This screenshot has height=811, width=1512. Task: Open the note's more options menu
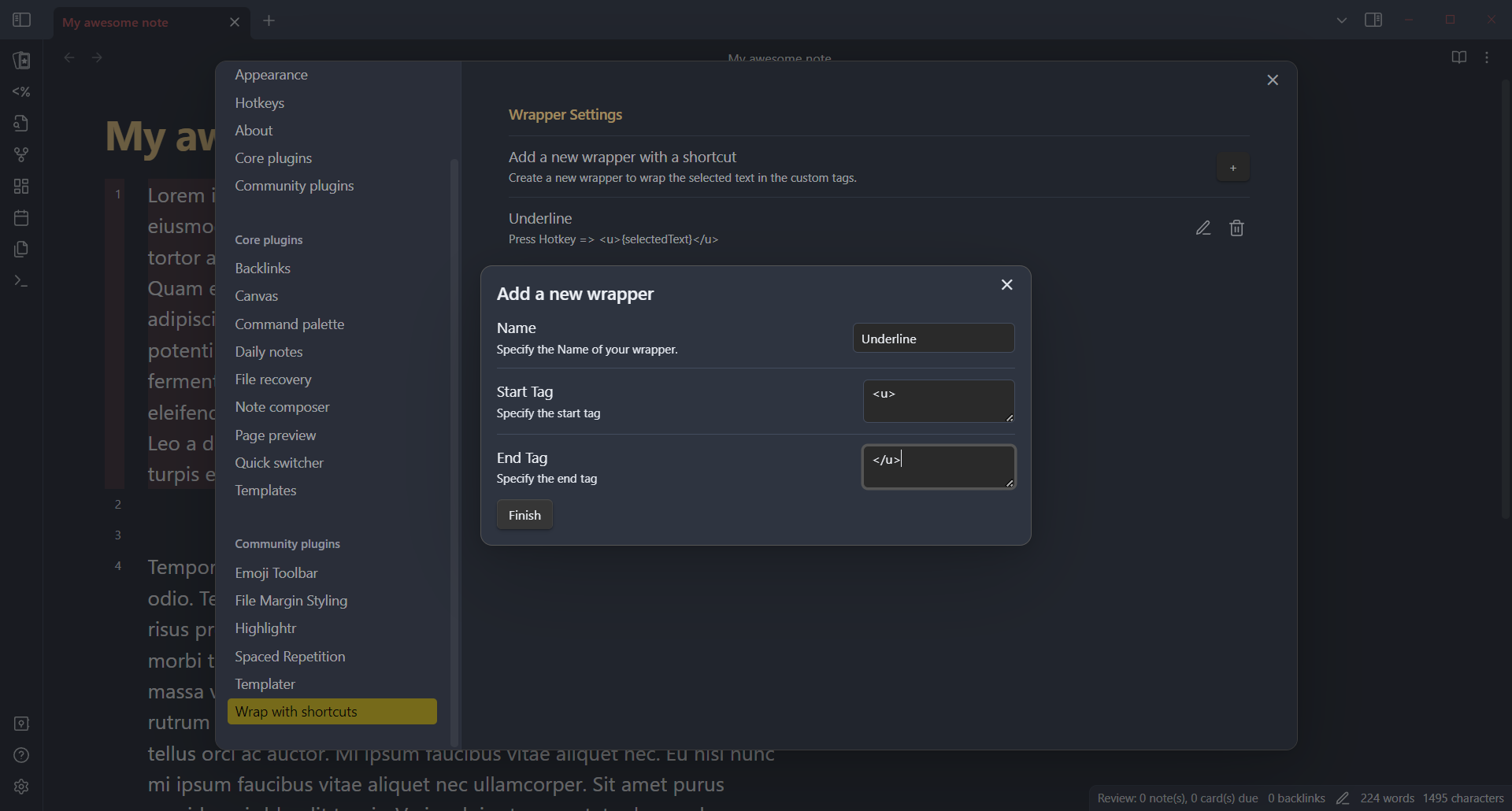1487,57
